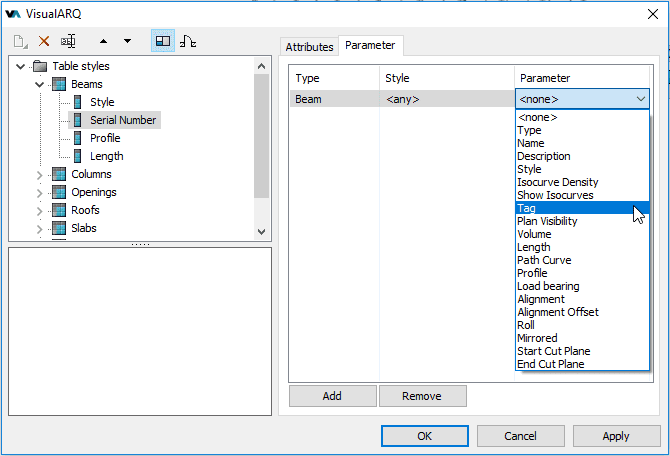Screen dimensions: 670x456
Task: Choose Type from parameter dropdown list
Action: pyautogui.click(x=582, y=130)
